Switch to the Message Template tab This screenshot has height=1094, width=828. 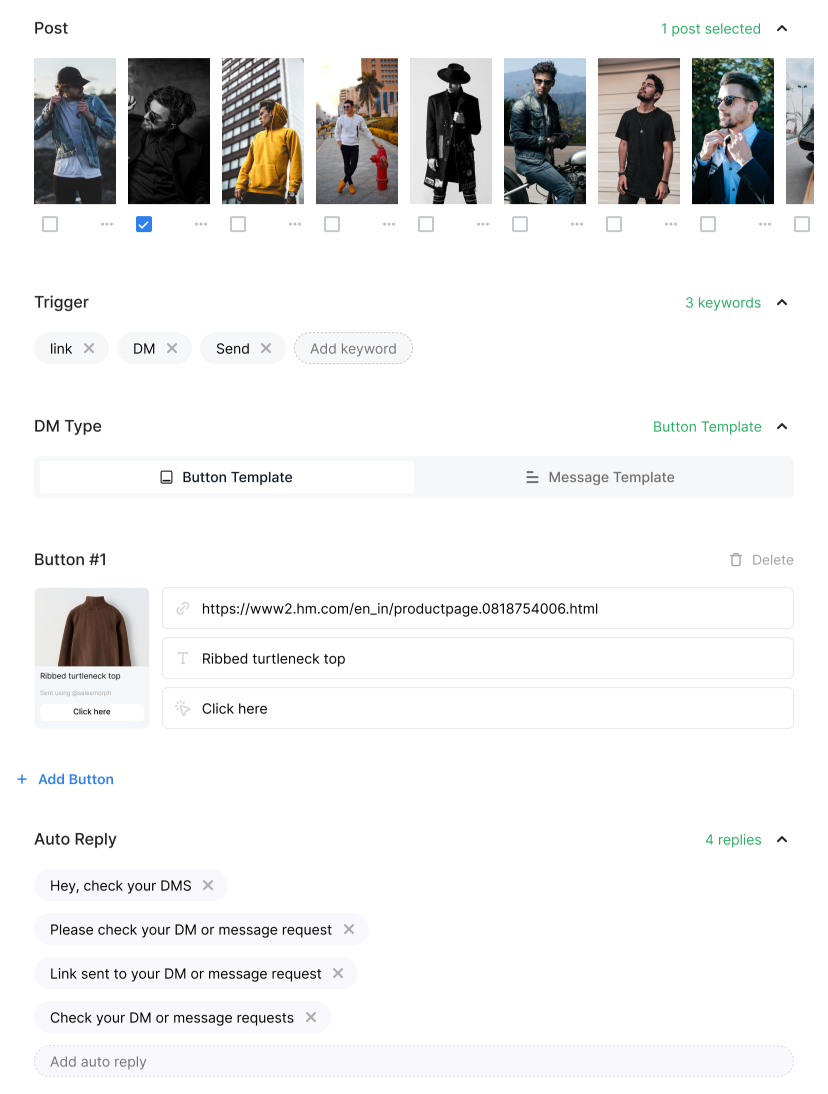pos(600,477)
